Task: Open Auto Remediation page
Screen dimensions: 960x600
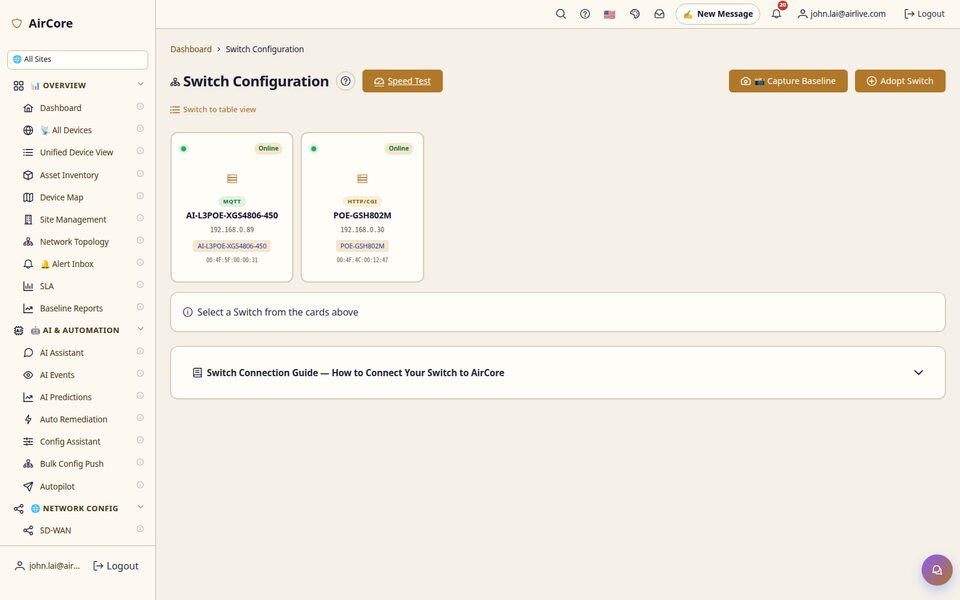Action: [73, 419]
